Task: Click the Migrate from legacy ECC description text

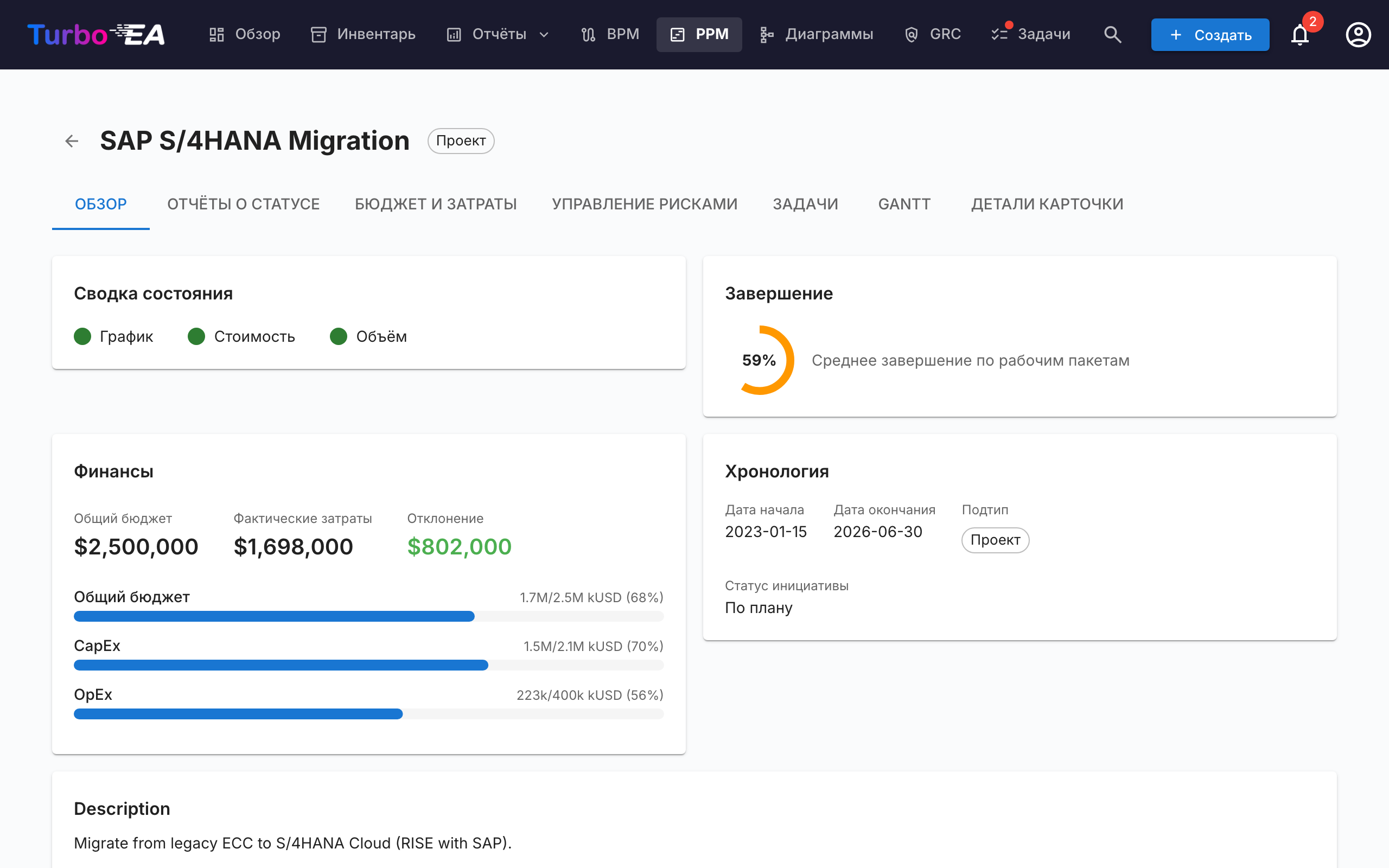Action: pyautogui.click(x=293, y=843)
